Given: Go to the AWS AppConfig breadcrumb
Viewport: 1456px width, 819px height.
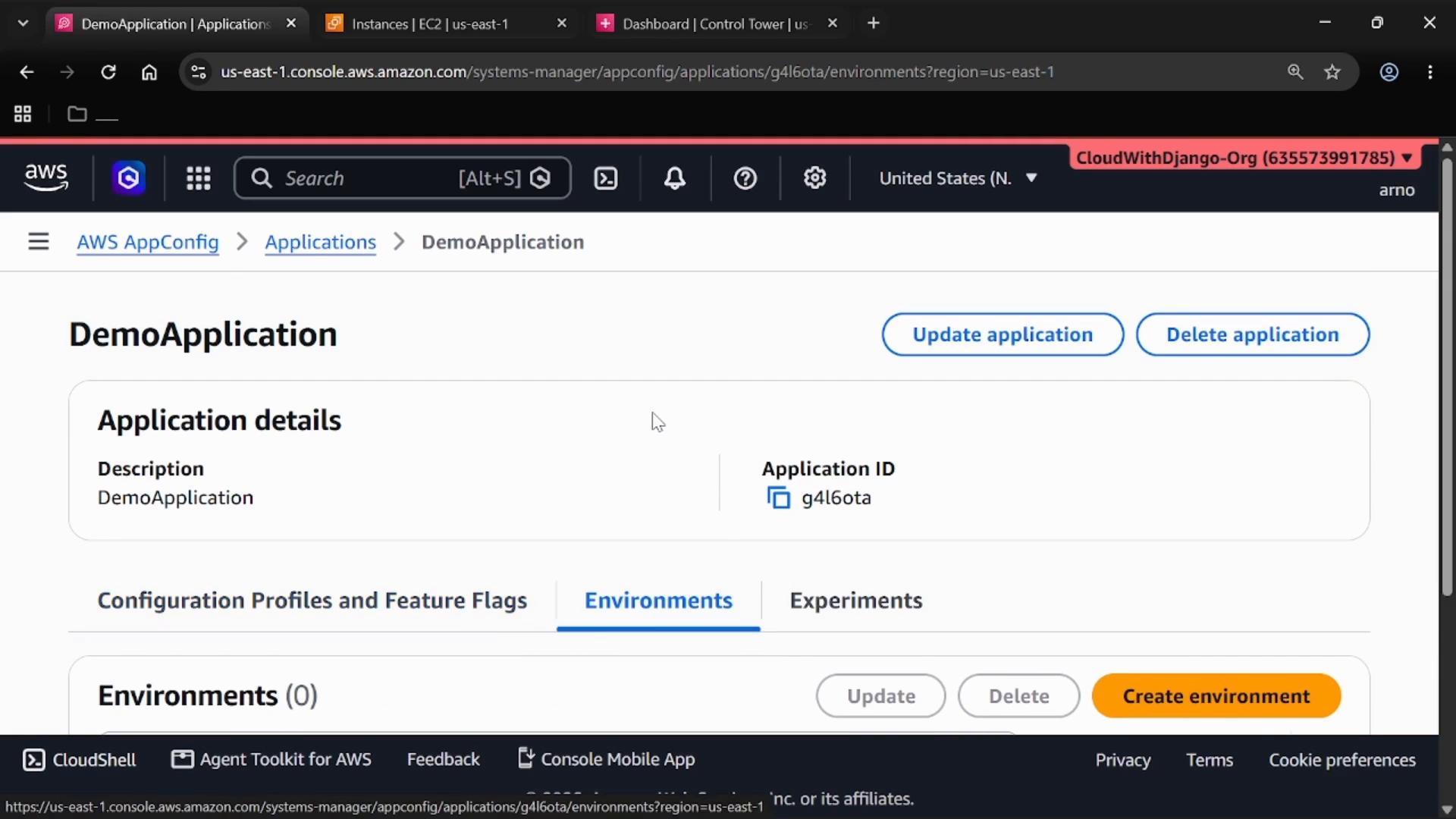Looking at the screenshot, I should 148,242.
